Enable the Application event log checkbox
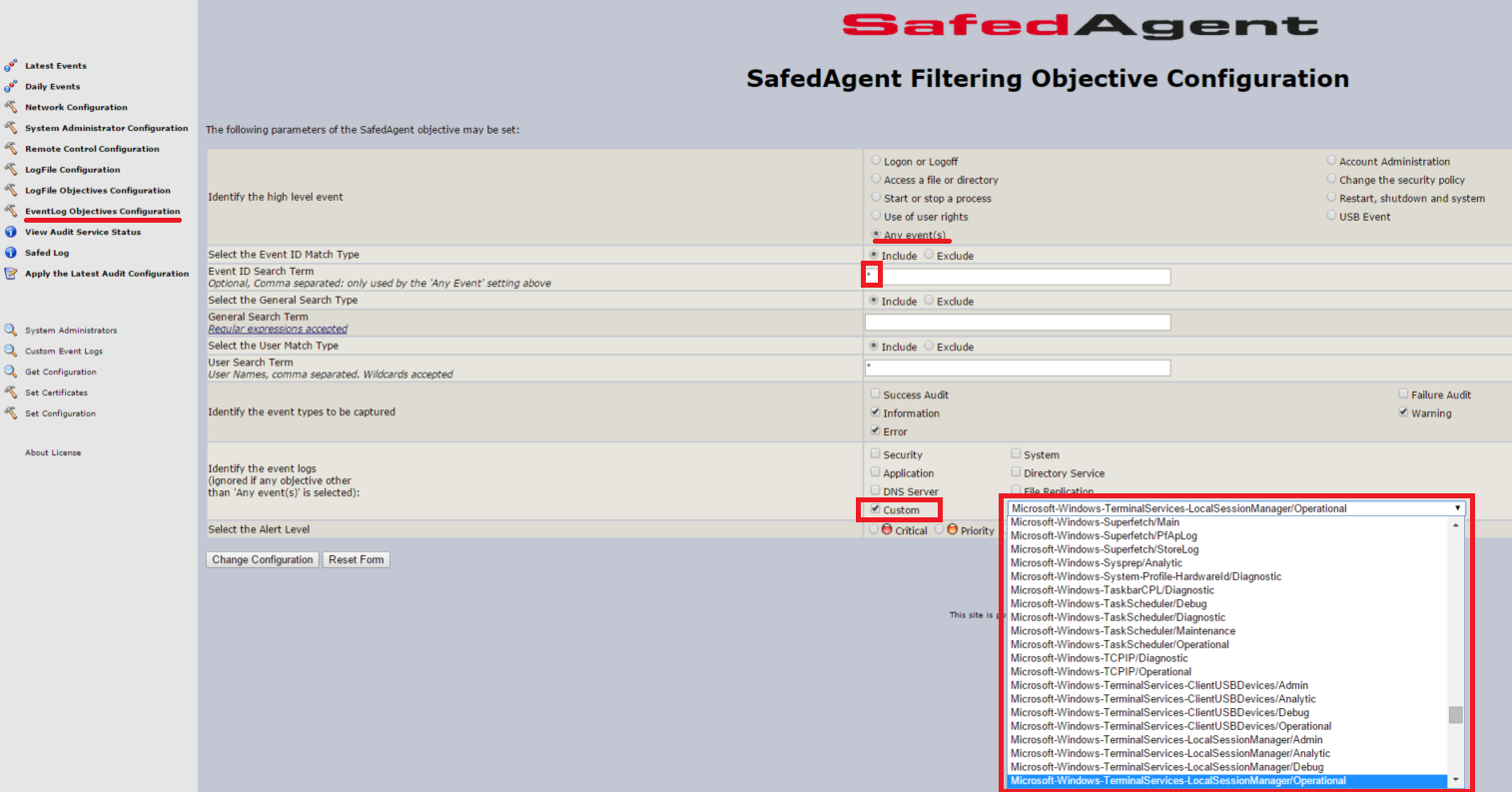1512x792 pixels. [876, 472]
